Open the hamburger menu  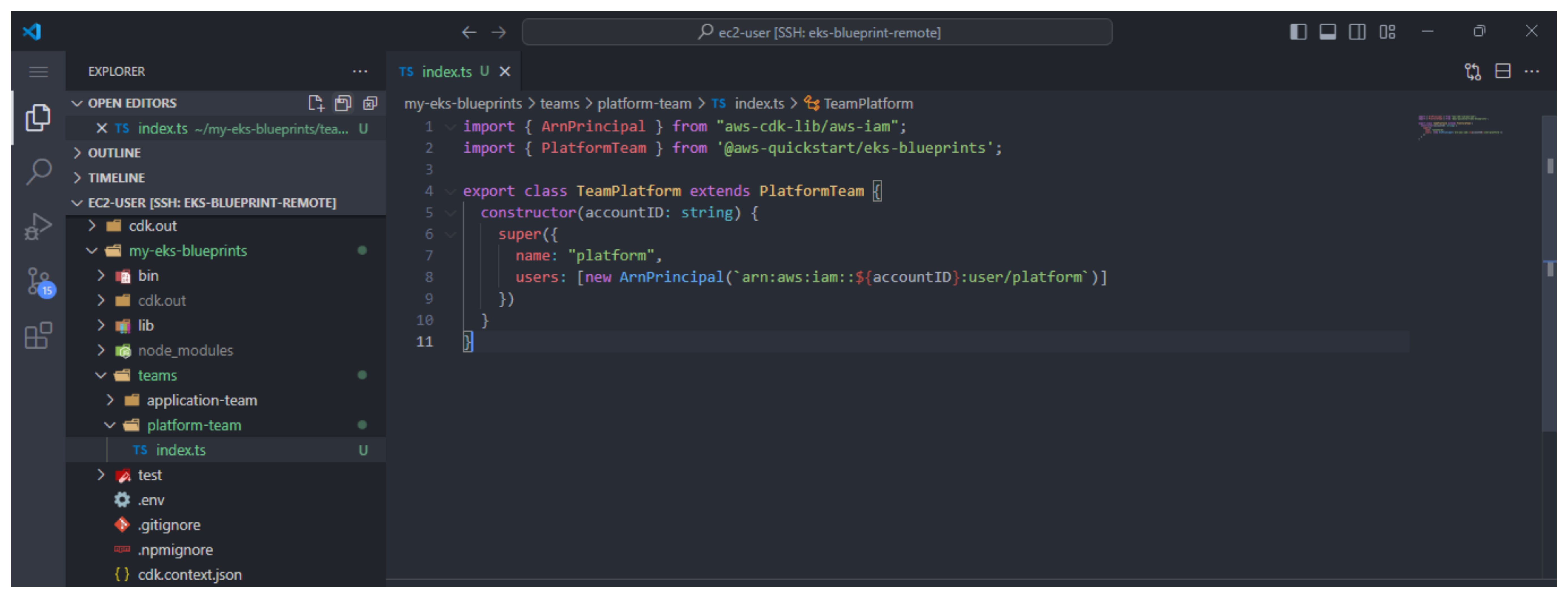coord(38,71)
